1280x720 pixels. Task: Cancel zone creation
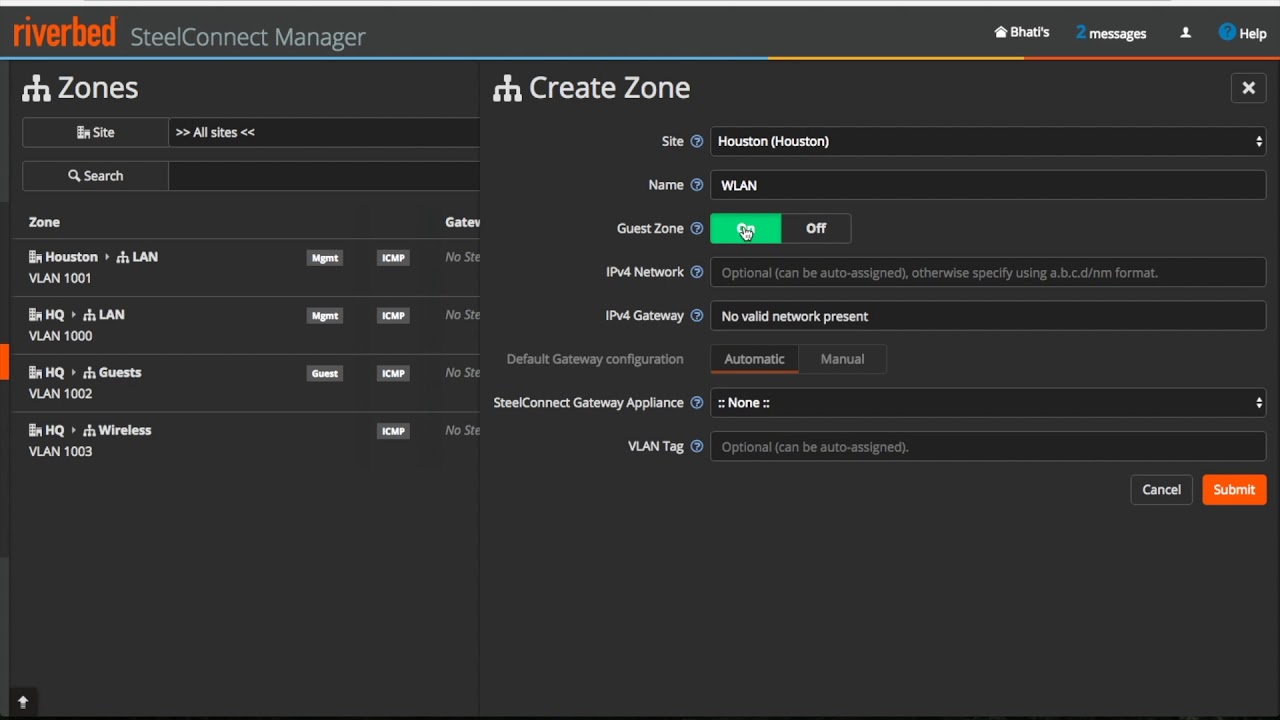click(x=1161, y=490)
